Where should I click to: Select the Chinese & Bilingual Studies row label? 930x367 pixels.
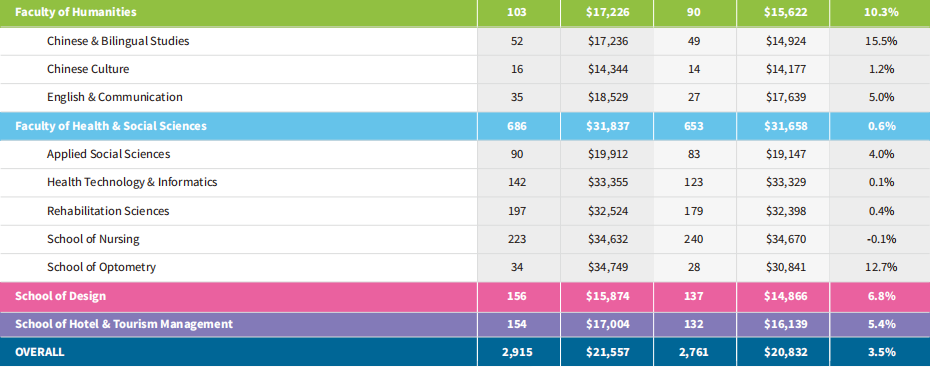point(118,41)
